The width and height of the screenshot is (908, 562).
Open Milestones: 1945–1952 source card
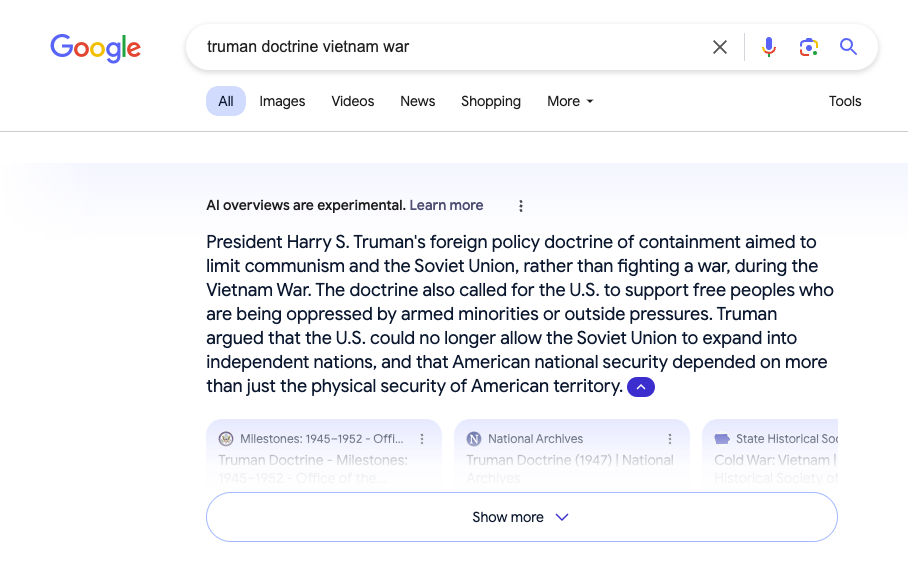[324, 454]
